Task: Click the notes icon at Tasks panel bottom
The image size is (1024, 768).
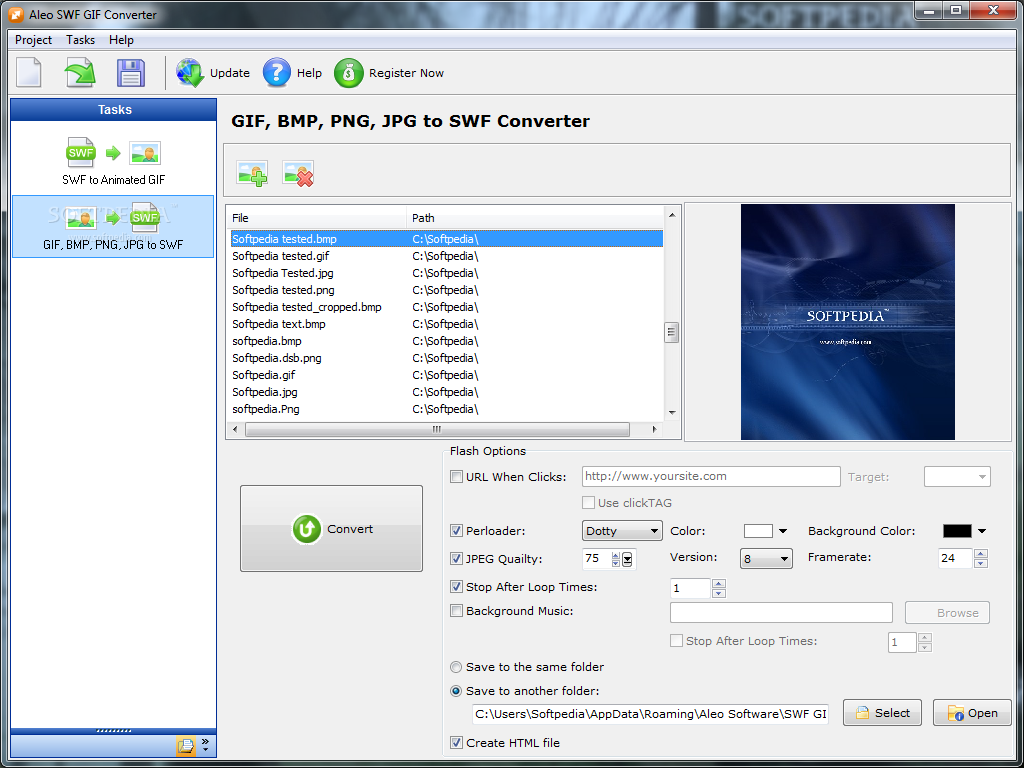Action: pos(185,746)
